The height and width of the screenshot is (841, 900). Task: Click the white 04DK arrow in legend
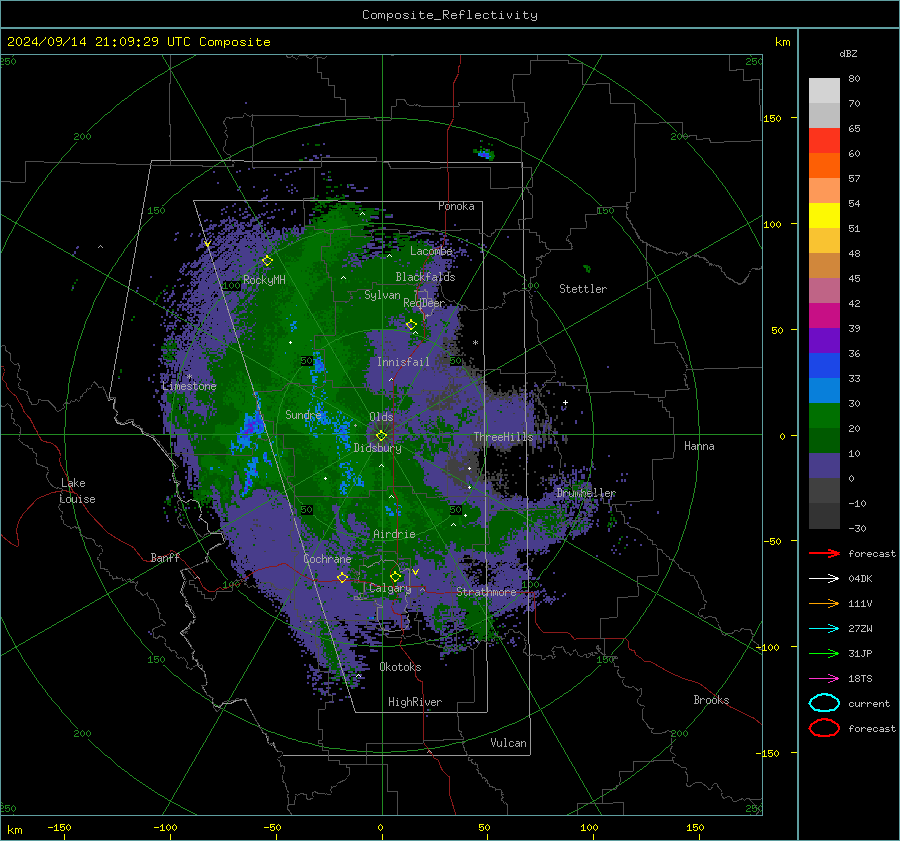tap(824, 578)
